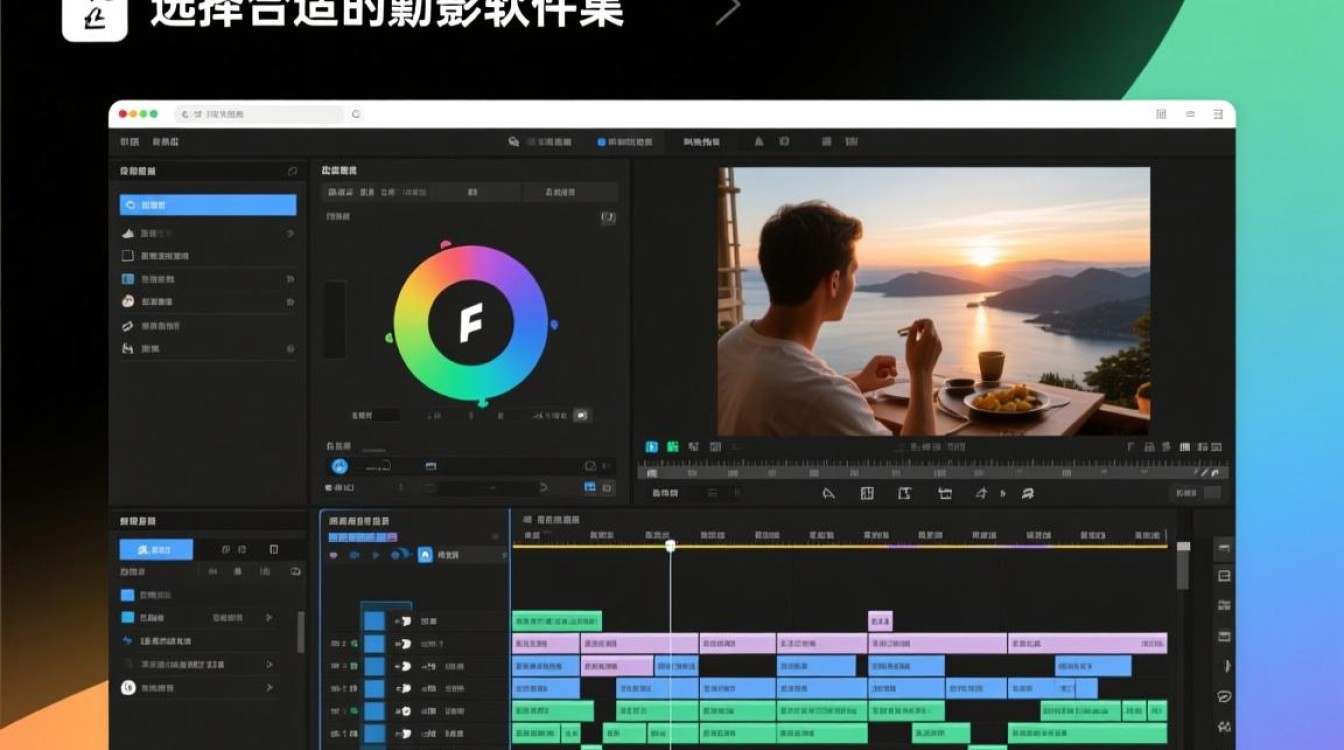This screenshot has height=750, width=1344.
Task: Click the green handle left of the color wheel
Action: pos(389,338)
